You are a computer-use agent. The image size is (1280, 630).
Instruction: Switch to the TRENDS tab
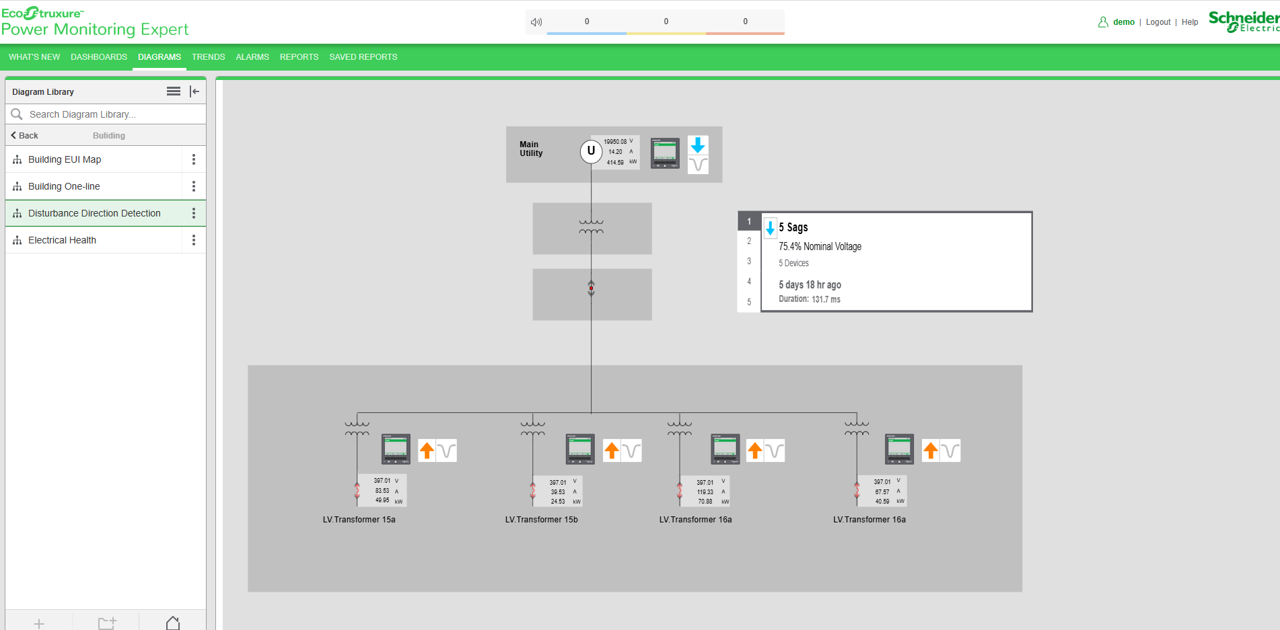pyautogui.click(x=208, y=57)
